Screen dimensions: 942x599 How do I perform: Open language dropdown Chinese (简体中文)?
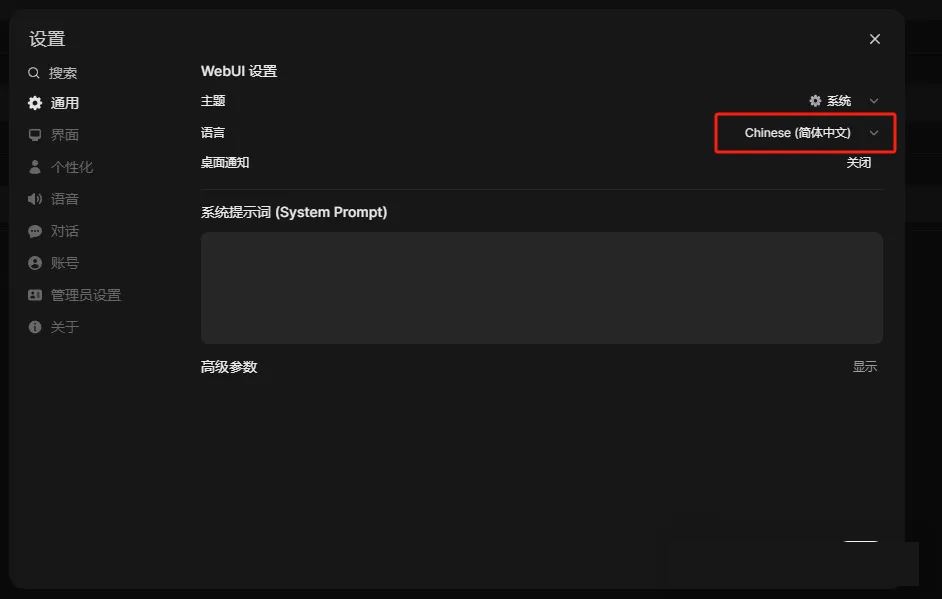805,133
